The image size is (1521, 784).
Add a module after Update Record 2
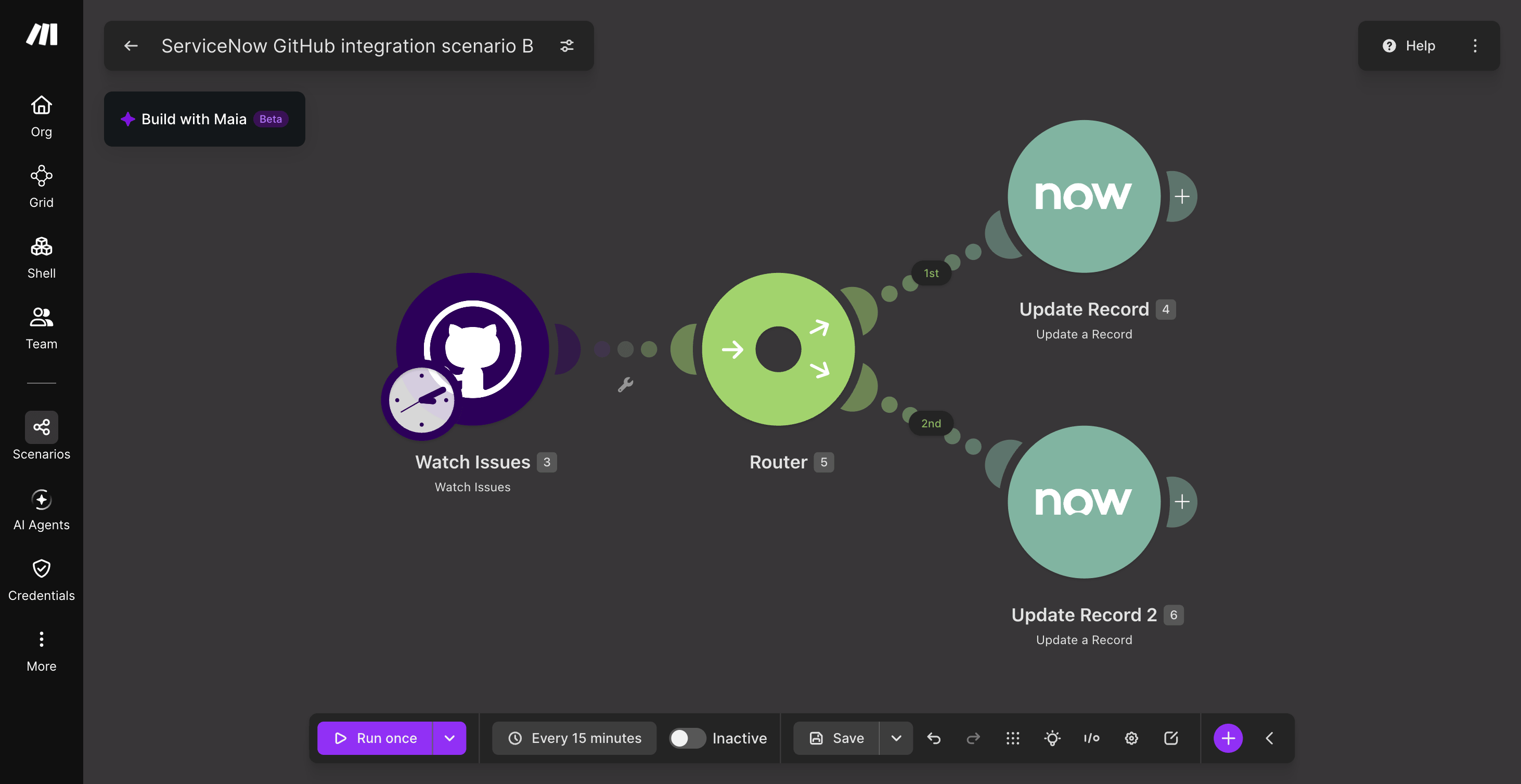click(x=1182, y=501)
